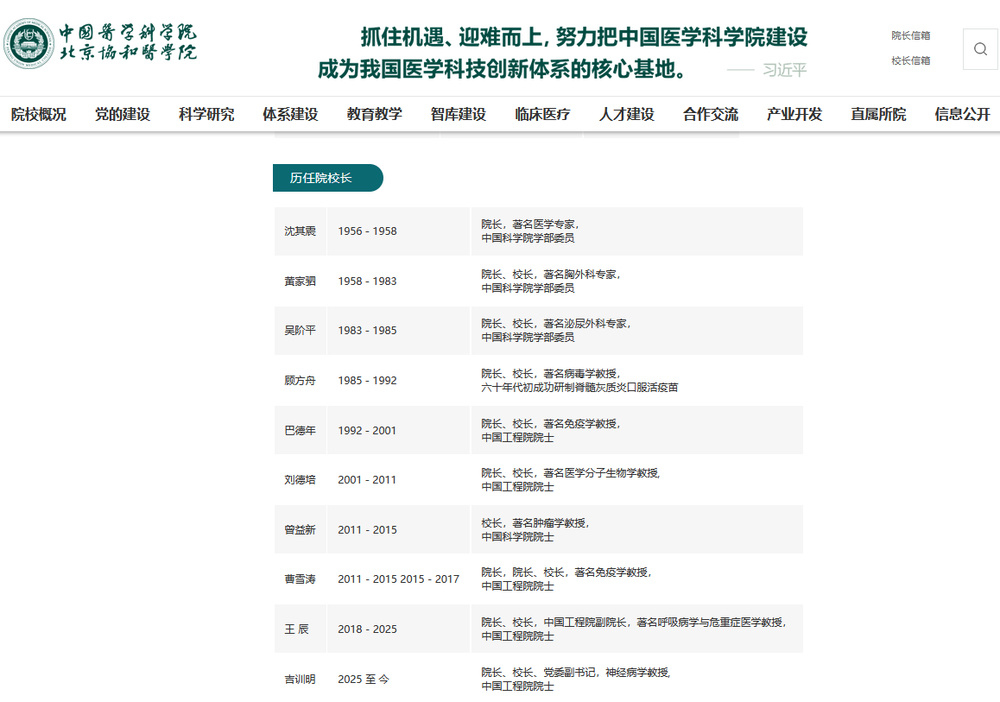The height and width of the screenshot is (702, 1000).
Task: Open the 临床医疗 menu item
Action: pos(543,114)
